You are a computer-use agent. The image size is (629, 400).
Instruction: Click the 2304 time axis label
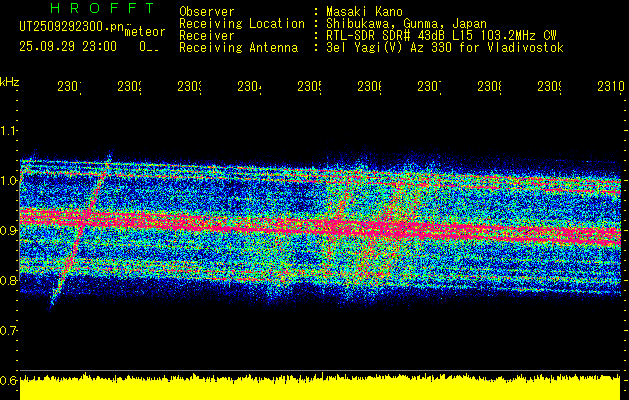coord(250,86)
